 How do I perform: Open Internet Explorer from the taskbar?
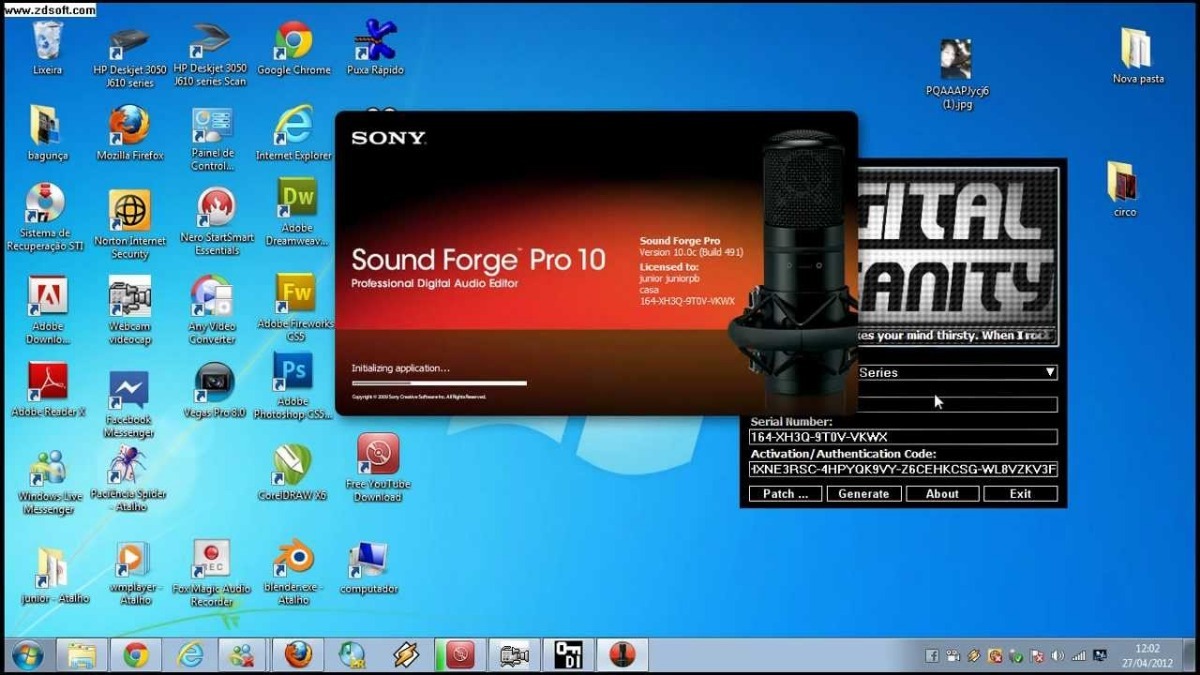pos(189,655)
